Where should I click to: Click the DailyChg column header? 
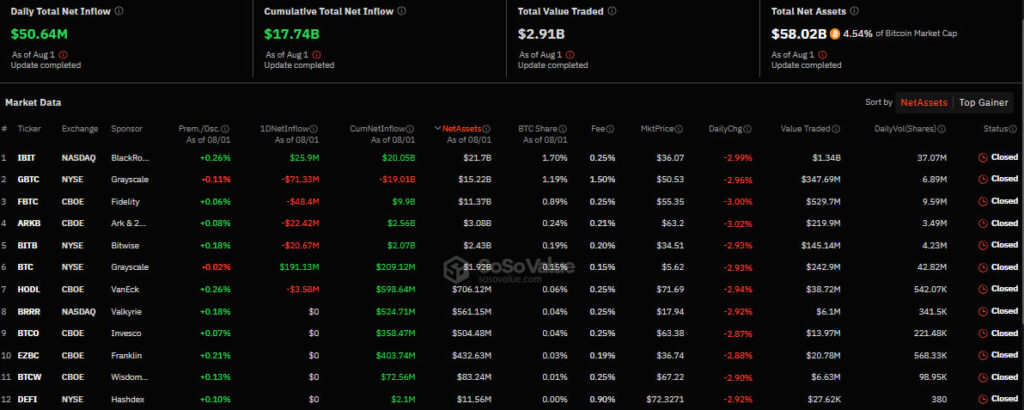point(726,129)
